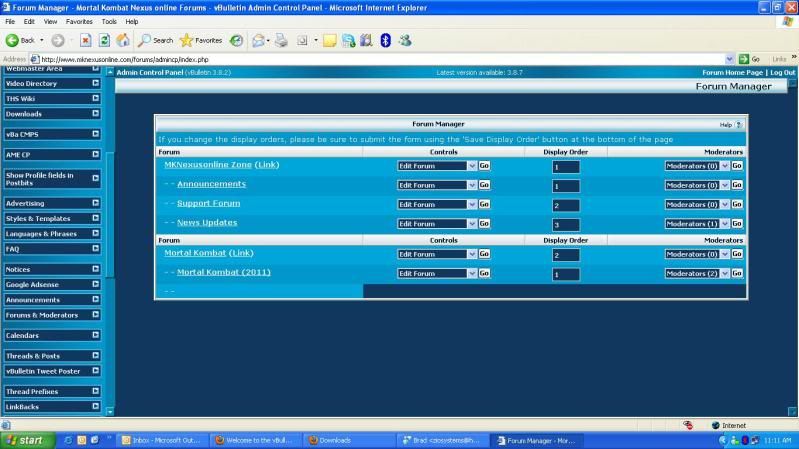Click the Help question mark icon
The width and height of the screenshot is (799, 449).
(x=738, y=124)
